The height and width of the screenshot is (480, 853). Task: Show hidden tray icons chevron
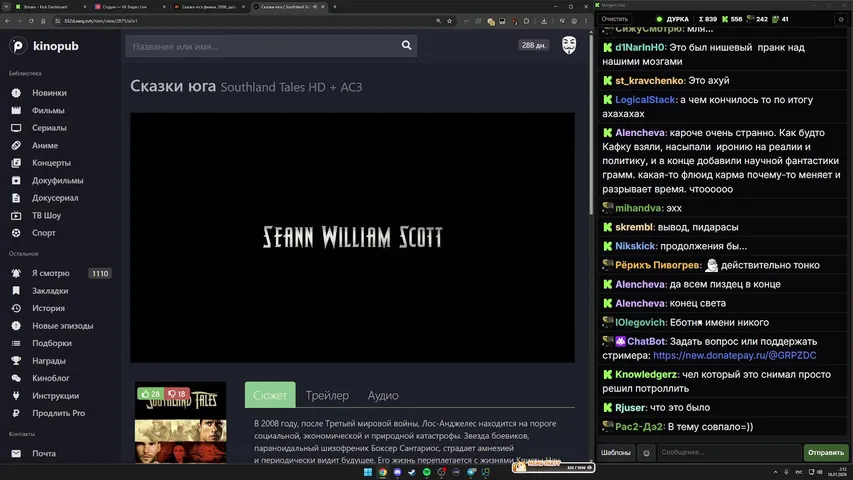[x=775, y=472]
